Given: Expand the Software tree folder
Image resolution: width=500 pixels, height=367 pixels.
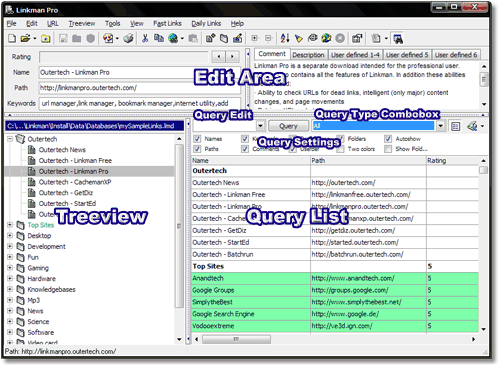Looking at the screenshot, I should pyautogui.click(x=10, y=332).
